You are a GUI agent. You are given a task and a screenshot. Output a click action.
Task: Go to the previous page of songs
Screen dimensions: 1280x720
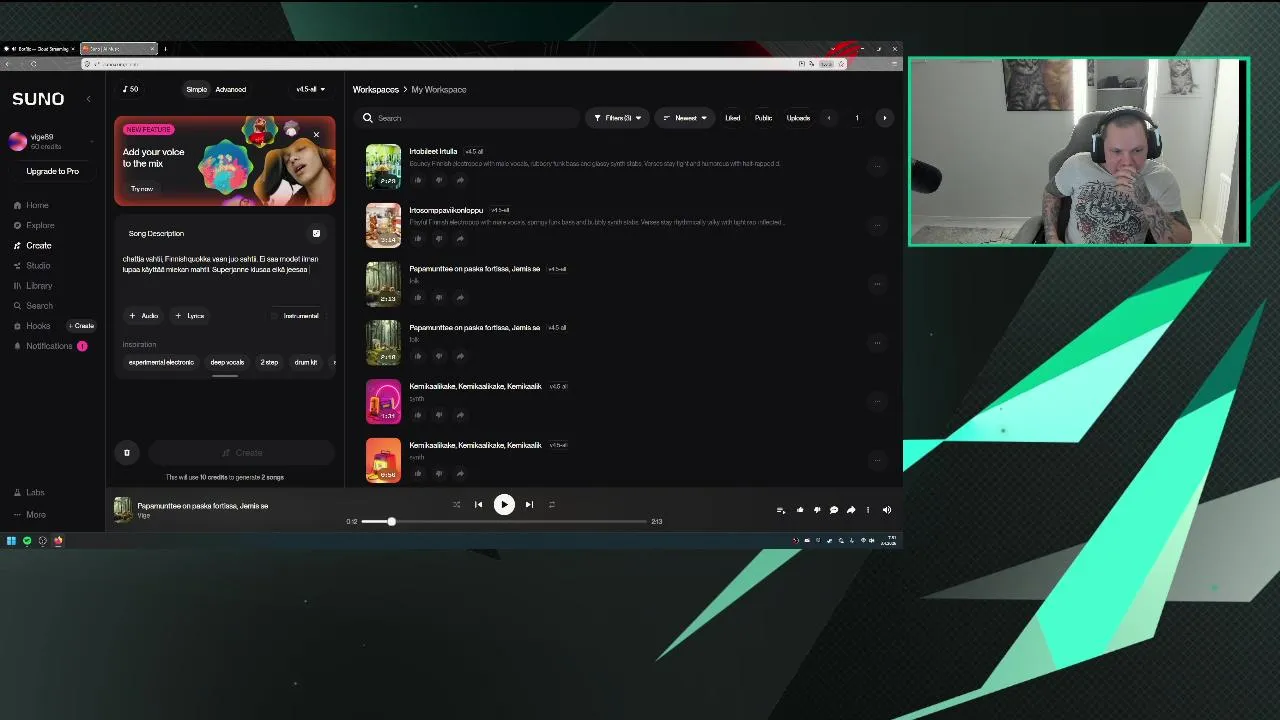pyautogui.click(x=828, y=118)
